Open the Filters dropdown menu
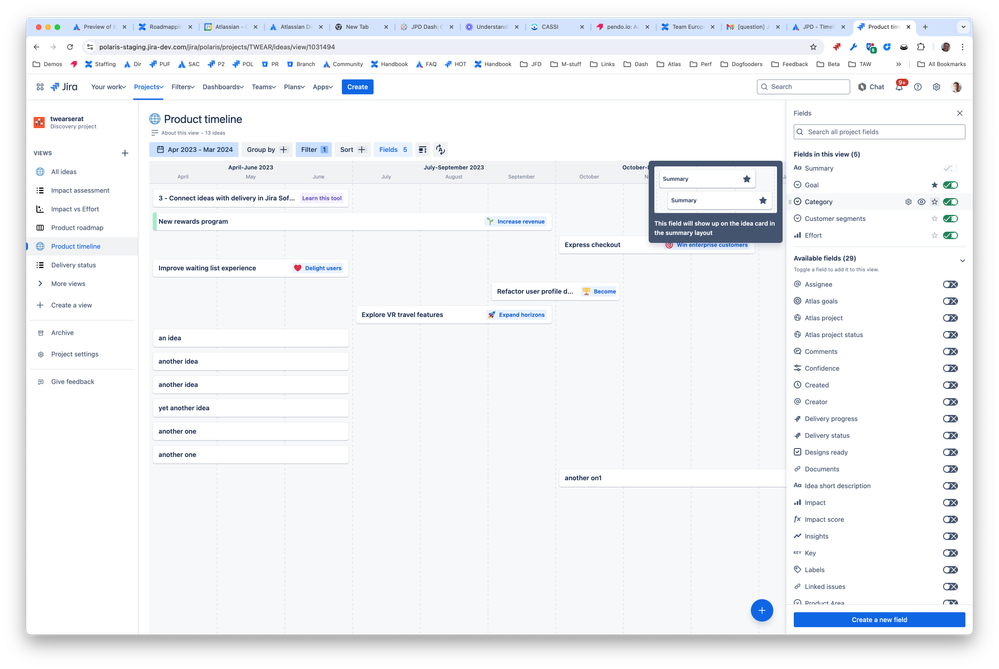The height and width of the screenshot is (669, 999). pos(183,87)
